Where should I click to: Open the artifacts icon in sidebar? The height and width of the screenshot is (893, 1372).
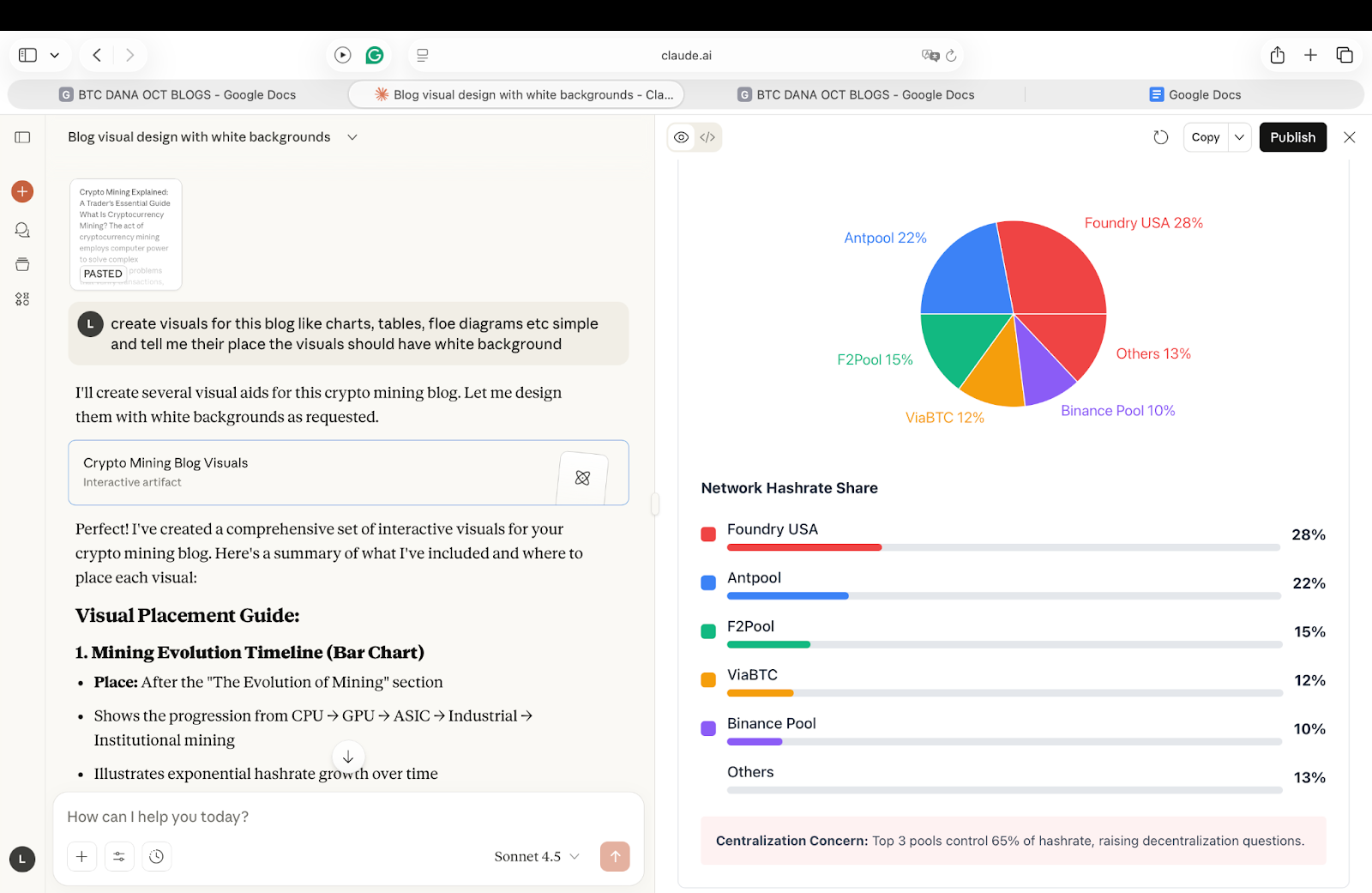tap(22, 299)
